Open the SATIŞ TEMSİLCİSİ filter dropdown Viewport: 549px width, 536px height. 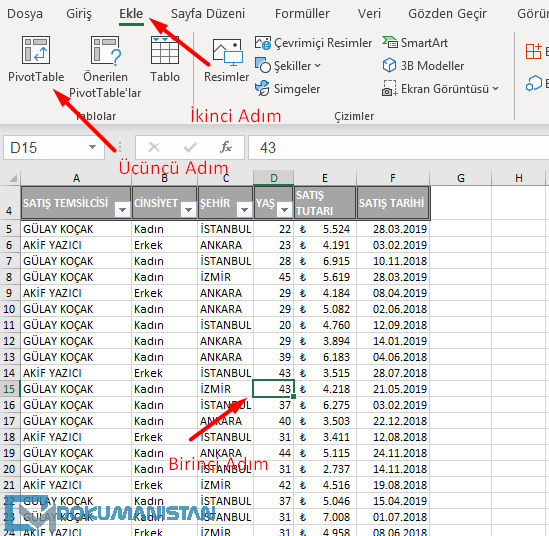(x=123, y=210)
